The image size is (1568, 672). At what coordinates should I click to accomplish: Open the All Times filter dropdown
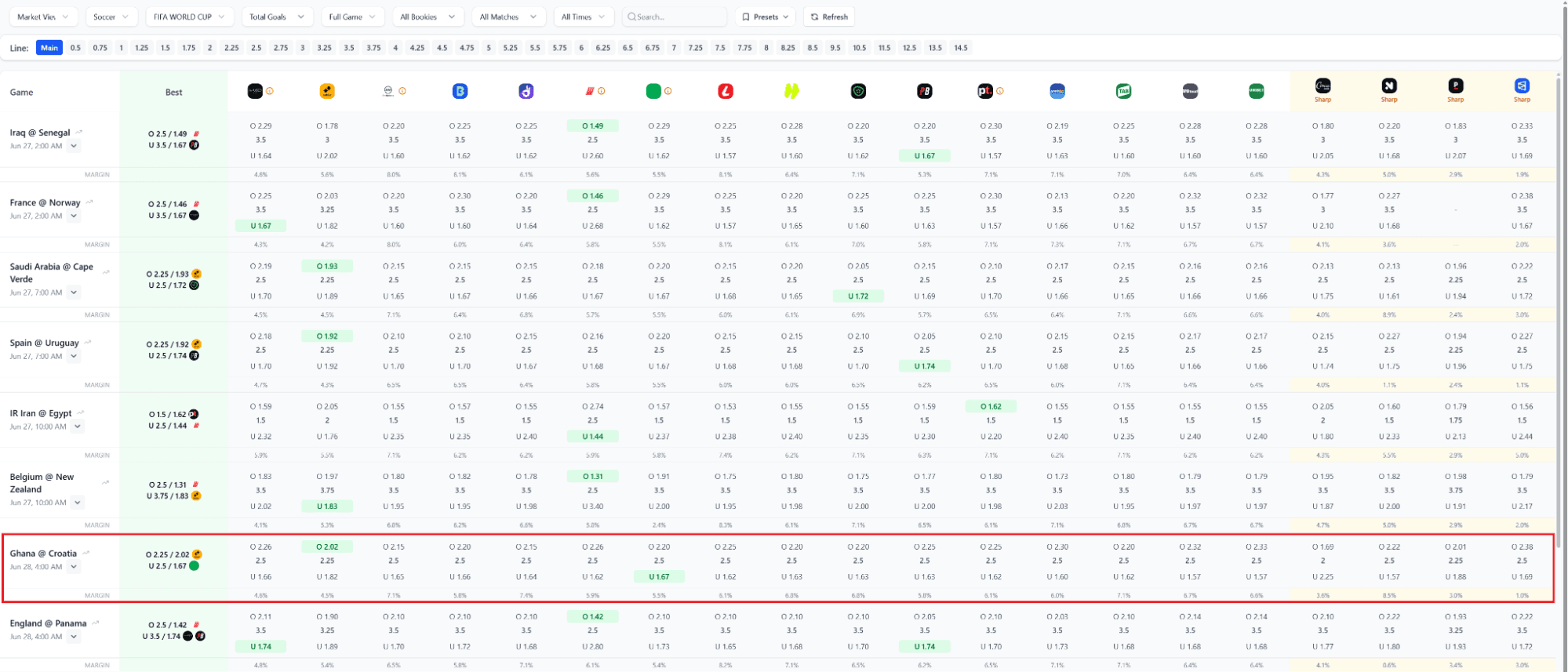584,16
